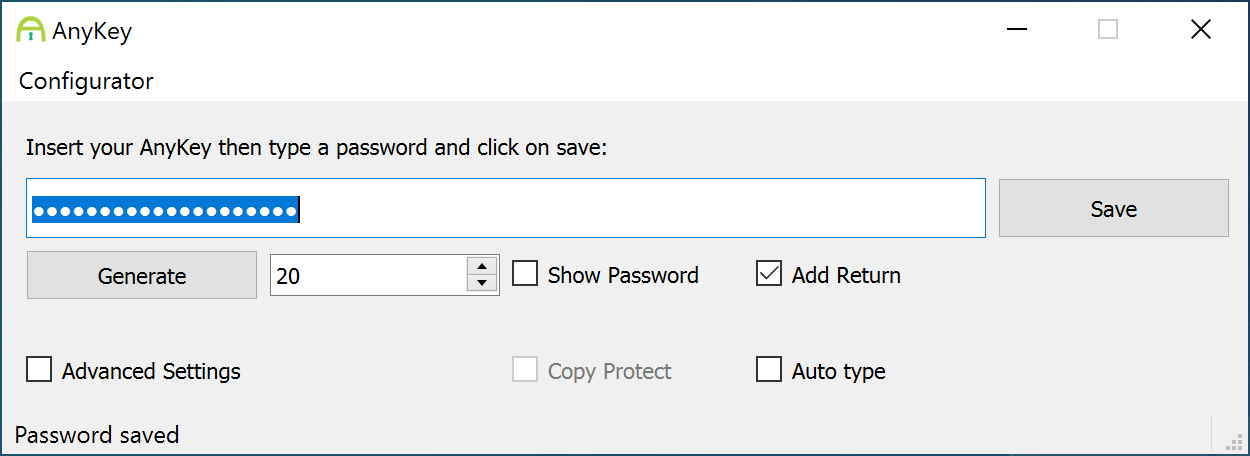Click the Insert your AnyKey instruction label
The image size is (1250, 456).
(x=317, y=148)
